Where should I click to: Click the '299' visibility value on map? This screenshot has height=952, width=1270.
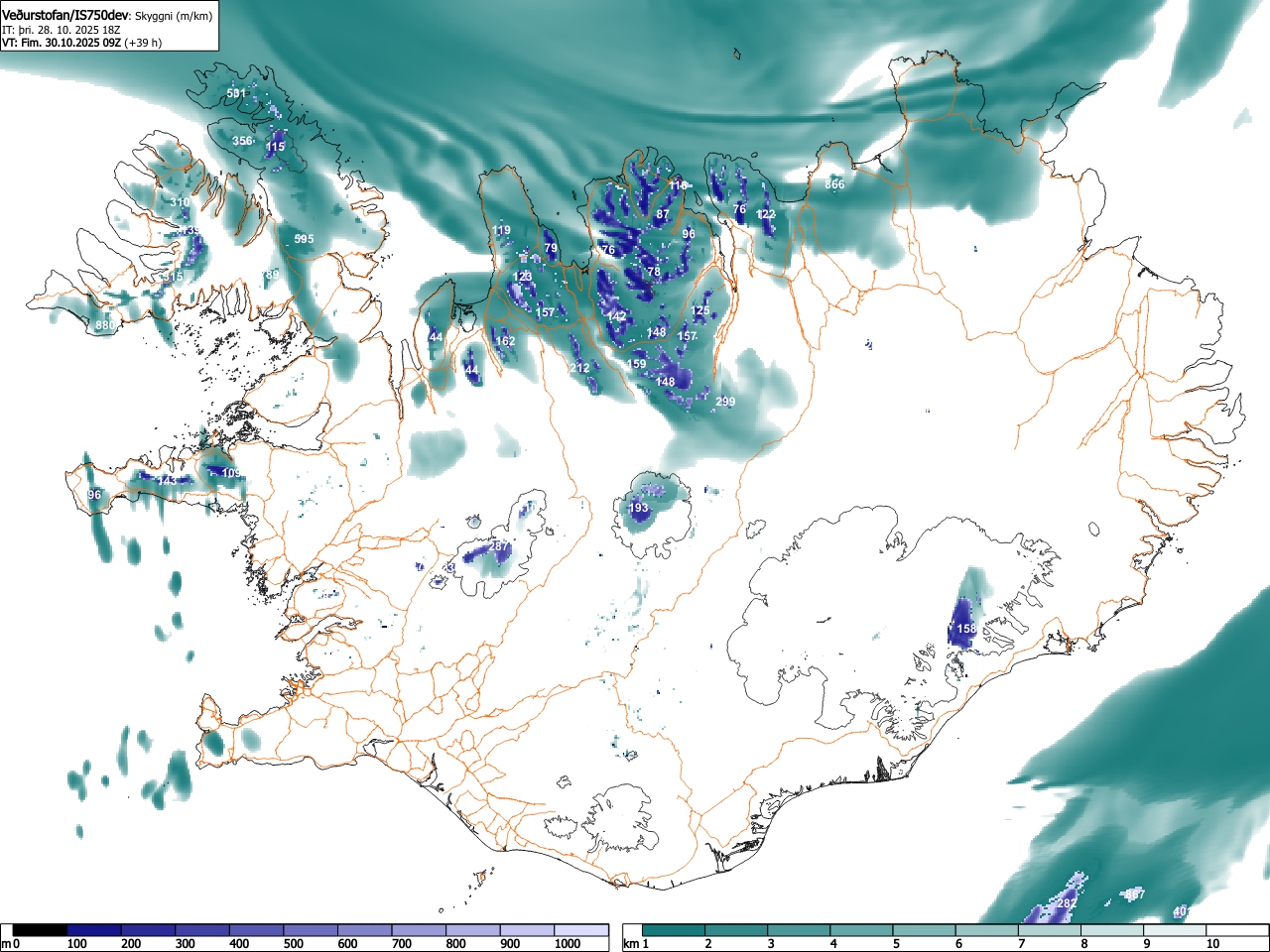click(725, 402)
